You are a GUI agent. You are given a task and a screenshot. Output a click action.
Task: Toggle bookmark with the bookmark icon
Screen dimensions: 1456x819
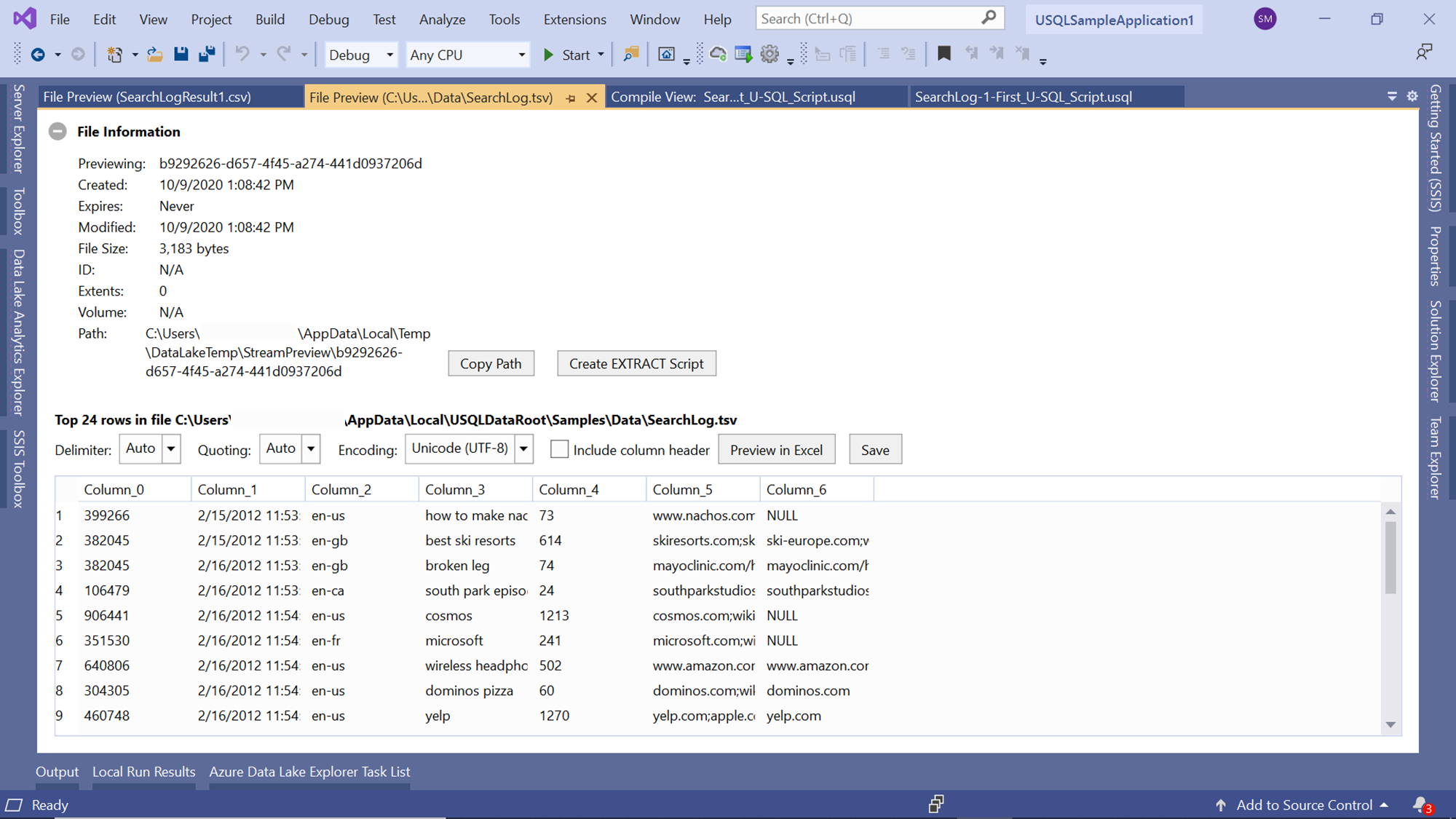coord(943,54)
